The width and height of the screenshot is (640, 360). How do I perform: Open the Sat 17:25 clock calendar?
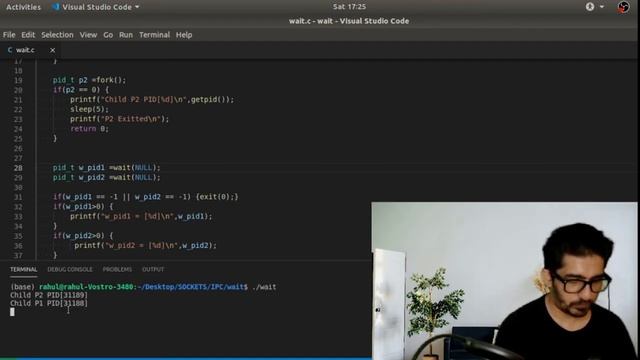pos(349,7)
